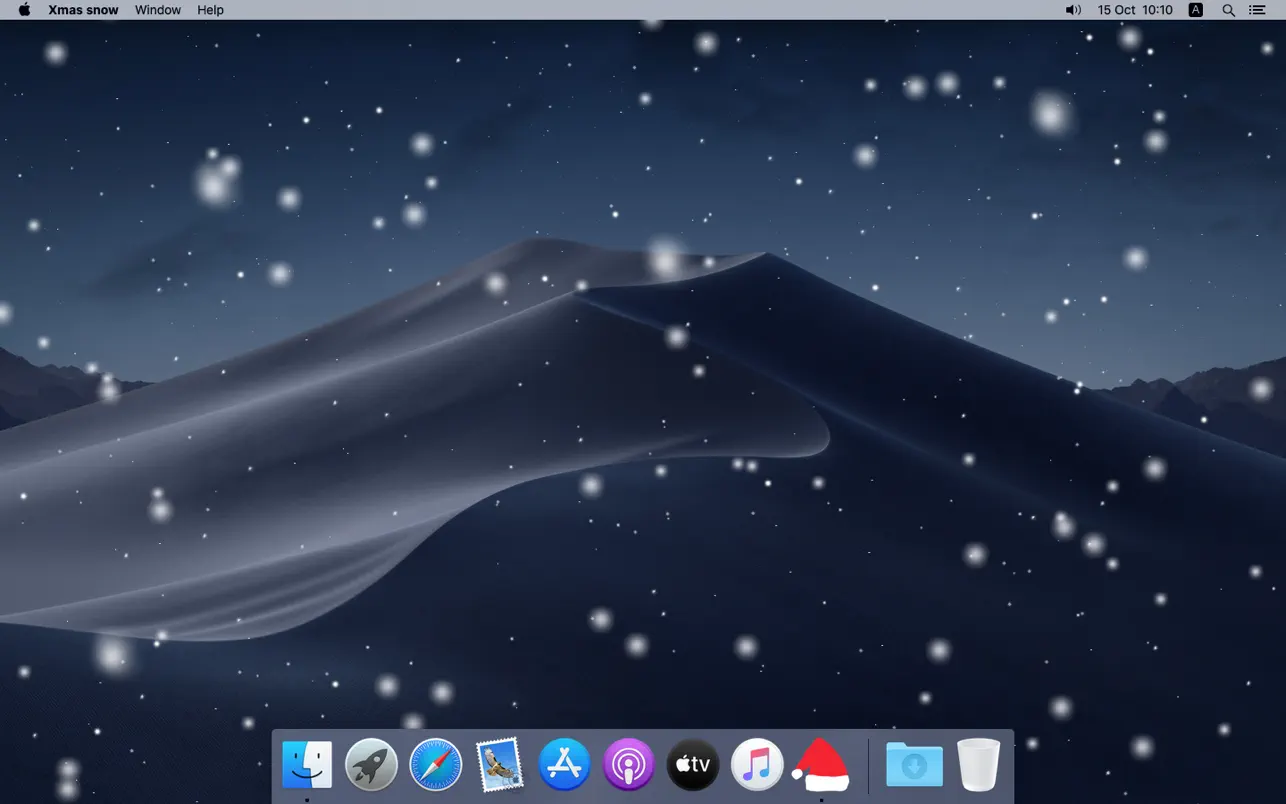Open the Xmas snow application menu
Image resolution: width=1286 pixels, height=804 pixels.
pyautogui.click(x=83, y=10)
